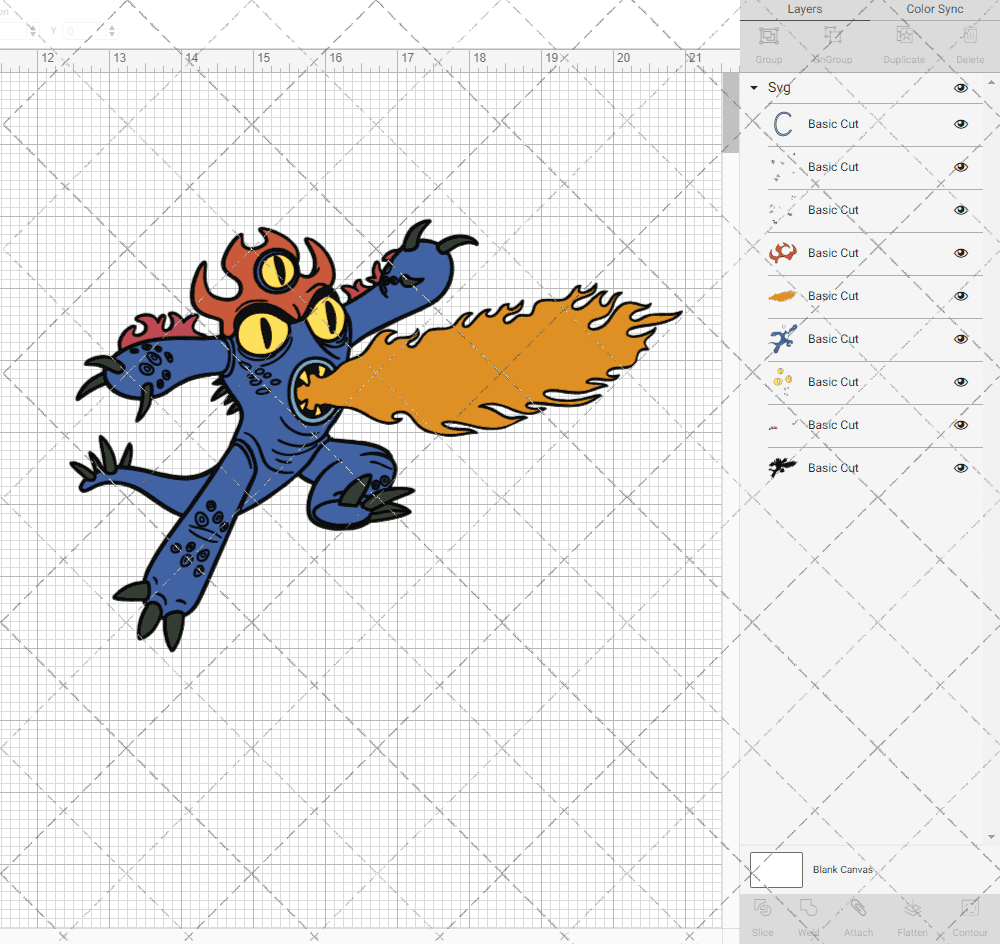This screenshot has height=944, width=1000.
Task: Switch to the Layers tab
Action: (804, 10)
